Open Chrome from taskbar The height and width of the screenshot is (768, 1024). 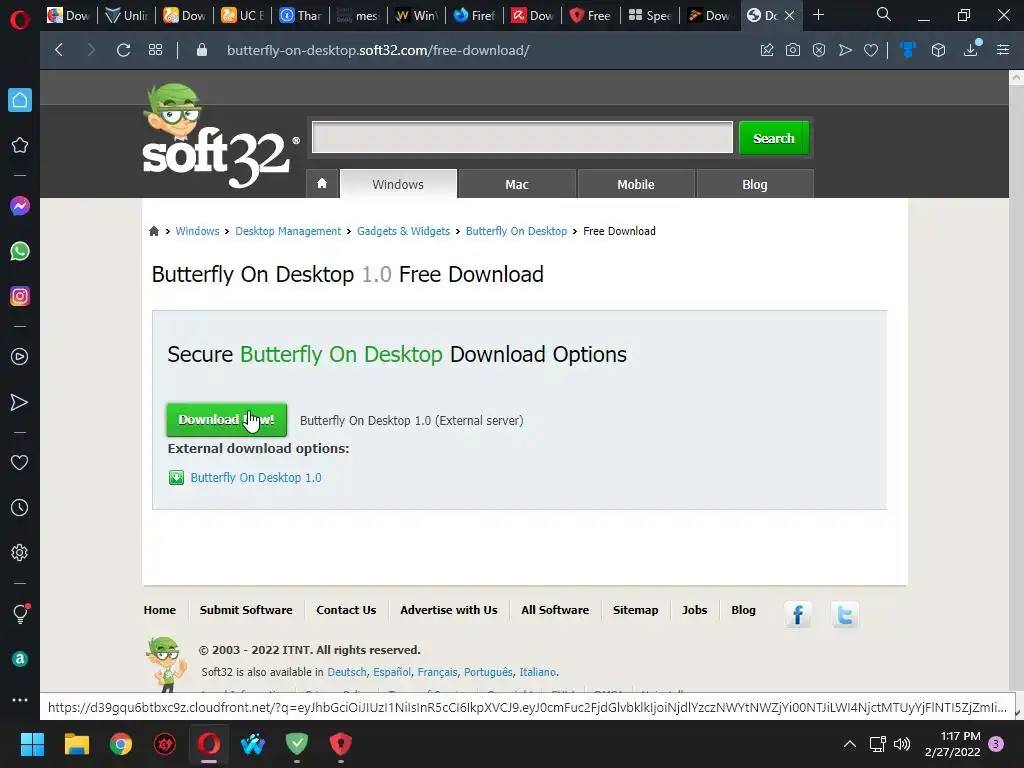121,744
